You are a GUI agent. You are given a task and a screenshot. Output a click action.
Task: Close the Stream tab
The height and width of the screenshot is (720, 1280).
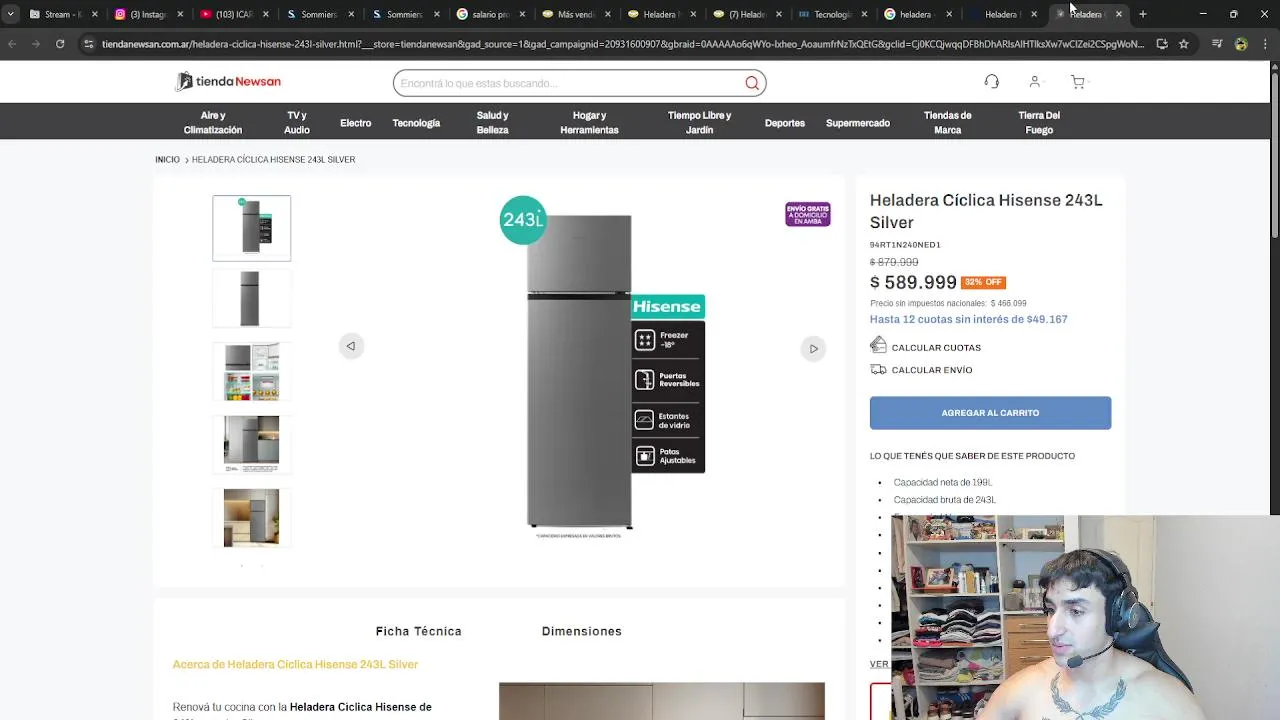(x=95, y=14)
